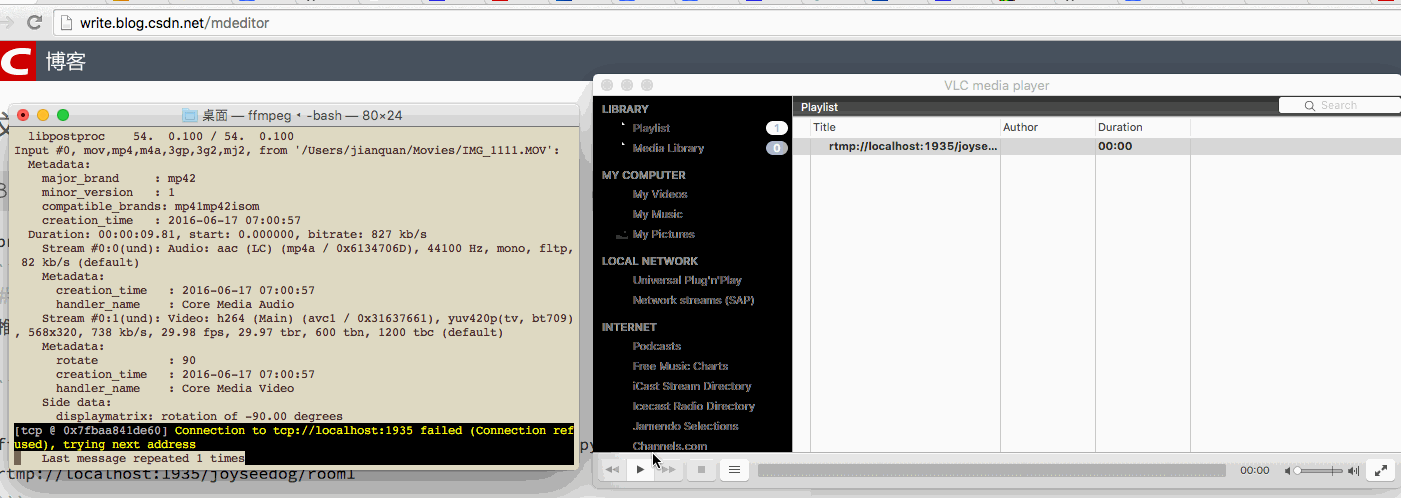The width and height of the screenshot is (1401, 498).
Task: Open My Videos in VLC sidebar
Action: click(660, 194)
